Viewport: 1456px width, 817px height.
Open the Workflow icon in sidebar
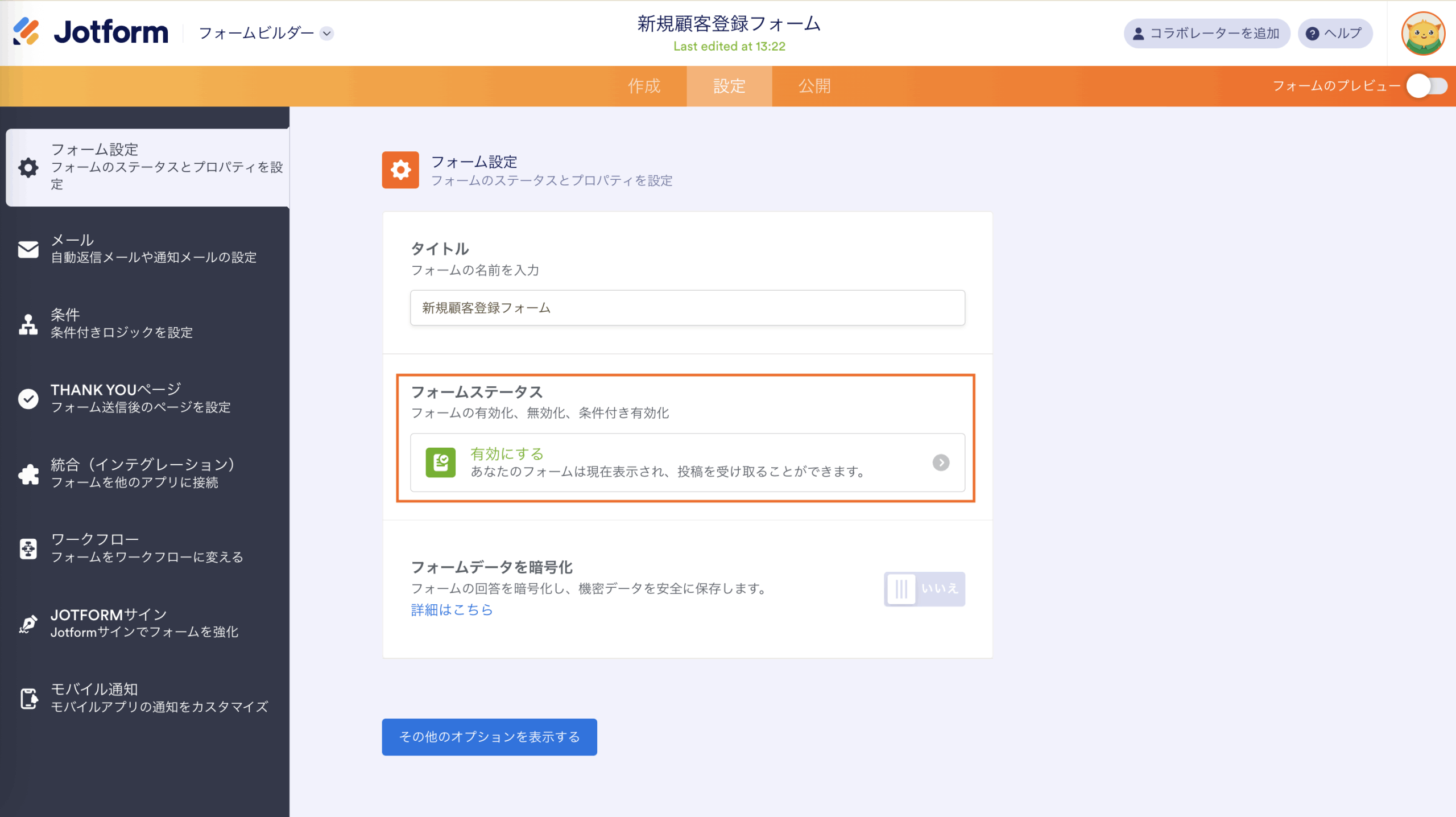tap(28, 548)
